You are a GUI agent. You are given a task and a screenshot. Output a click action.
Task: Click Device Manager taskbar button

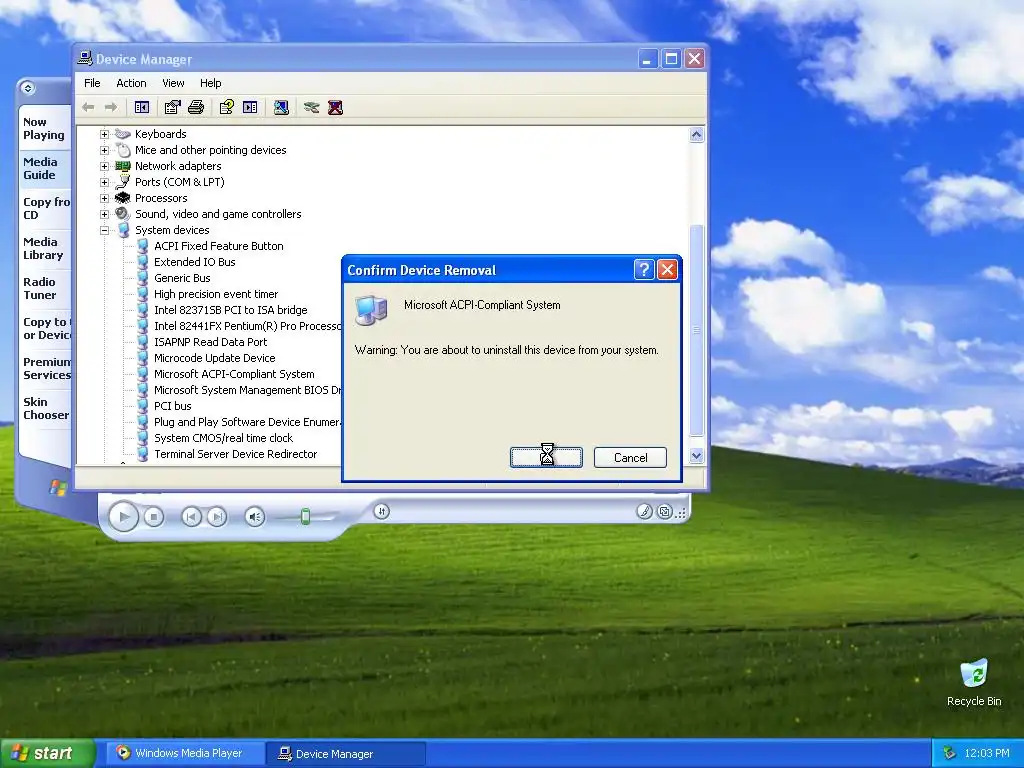(x=346, y=754)
